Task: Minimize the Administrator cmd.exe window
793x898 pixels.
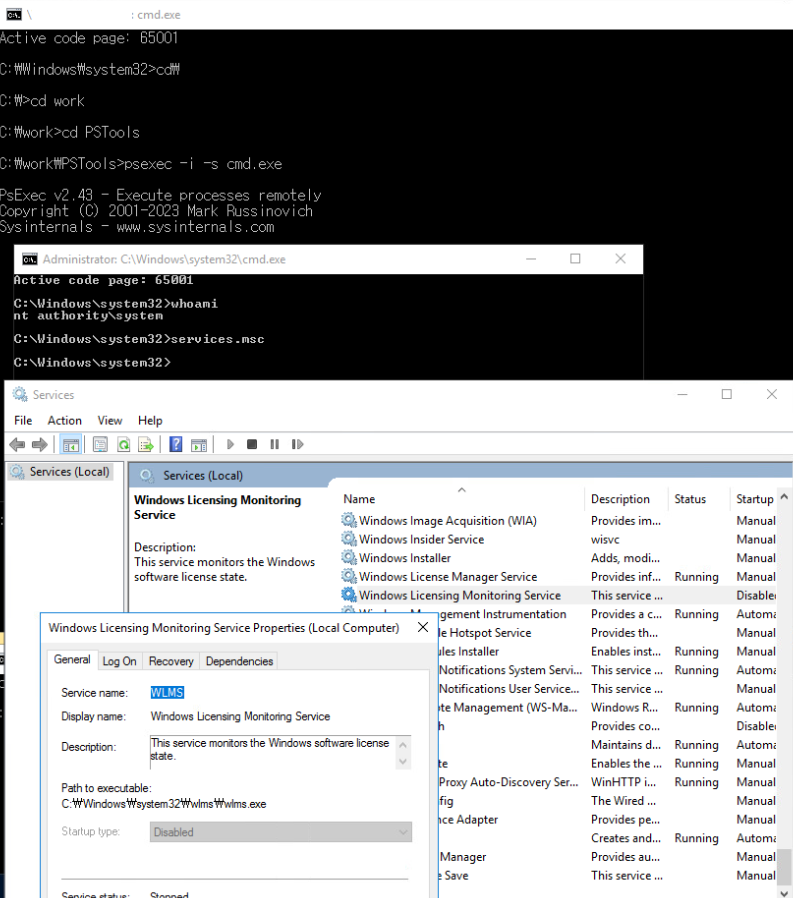Action: (531, 259)
